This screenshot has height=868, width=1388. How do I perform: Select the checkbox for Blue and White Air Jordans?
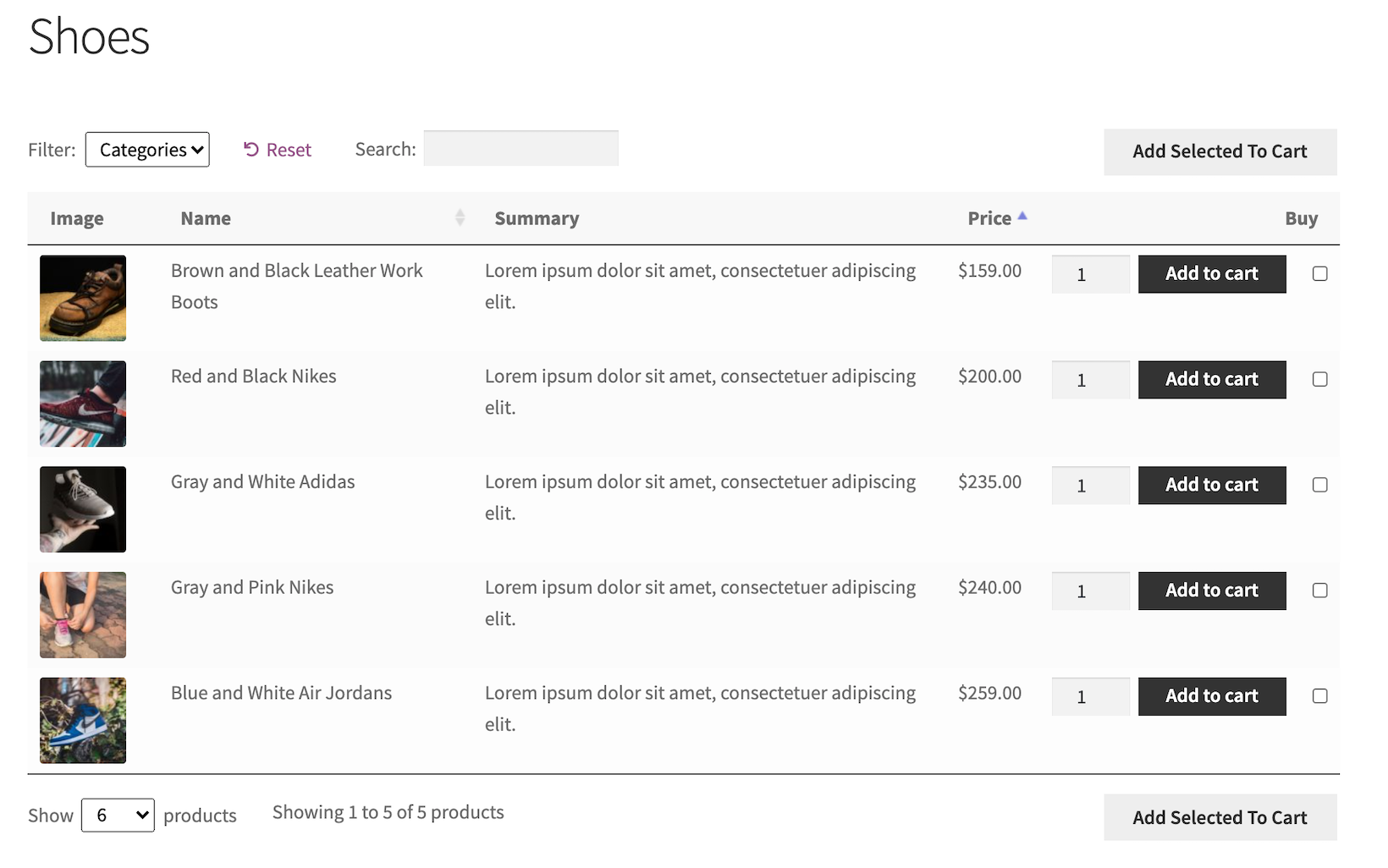[1319, 695]
